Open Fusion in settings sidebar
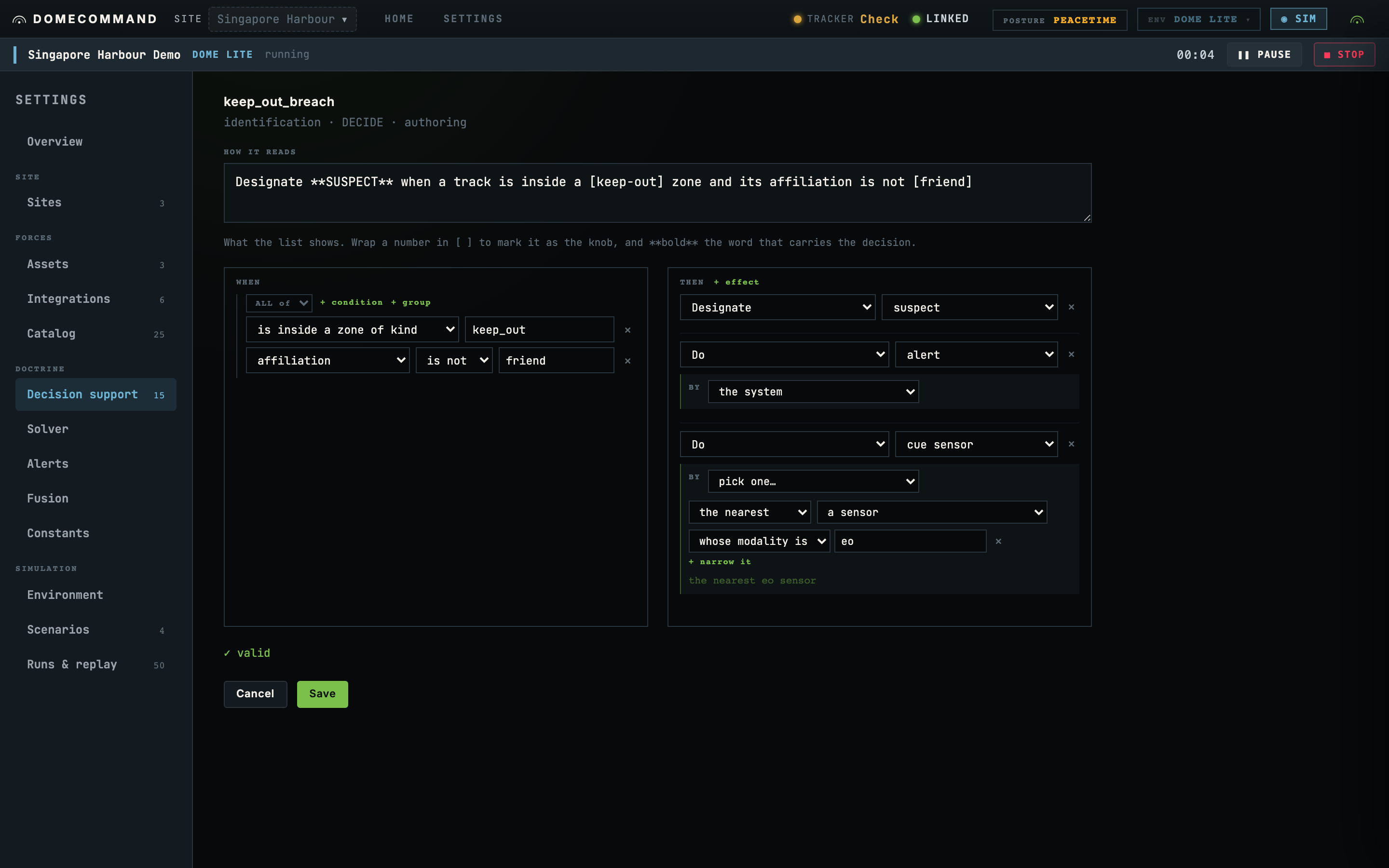The height and width of the screenshot is (868, 1389). tap(96, 498)
